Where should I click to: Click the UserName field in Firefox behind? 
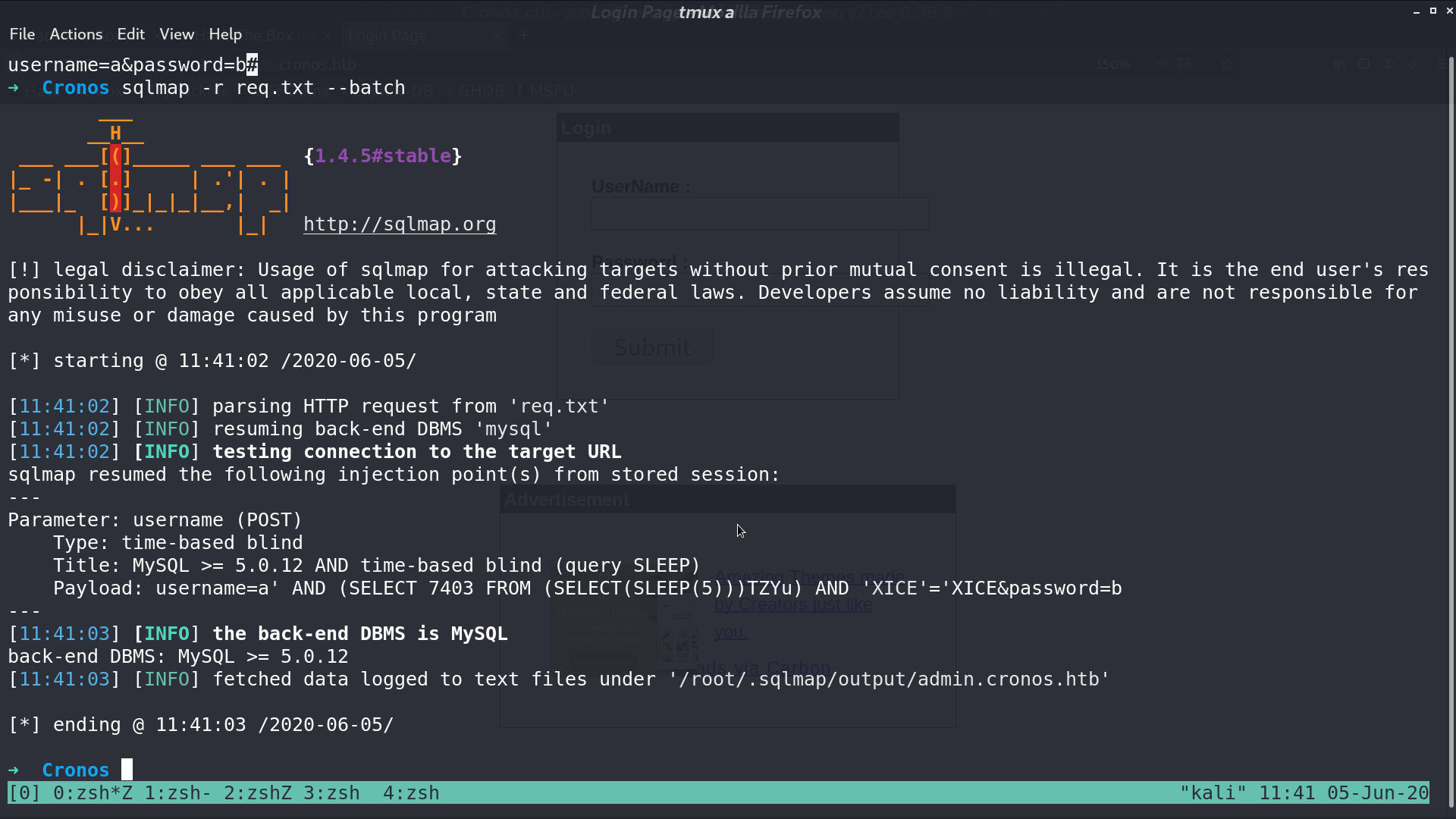760,214
